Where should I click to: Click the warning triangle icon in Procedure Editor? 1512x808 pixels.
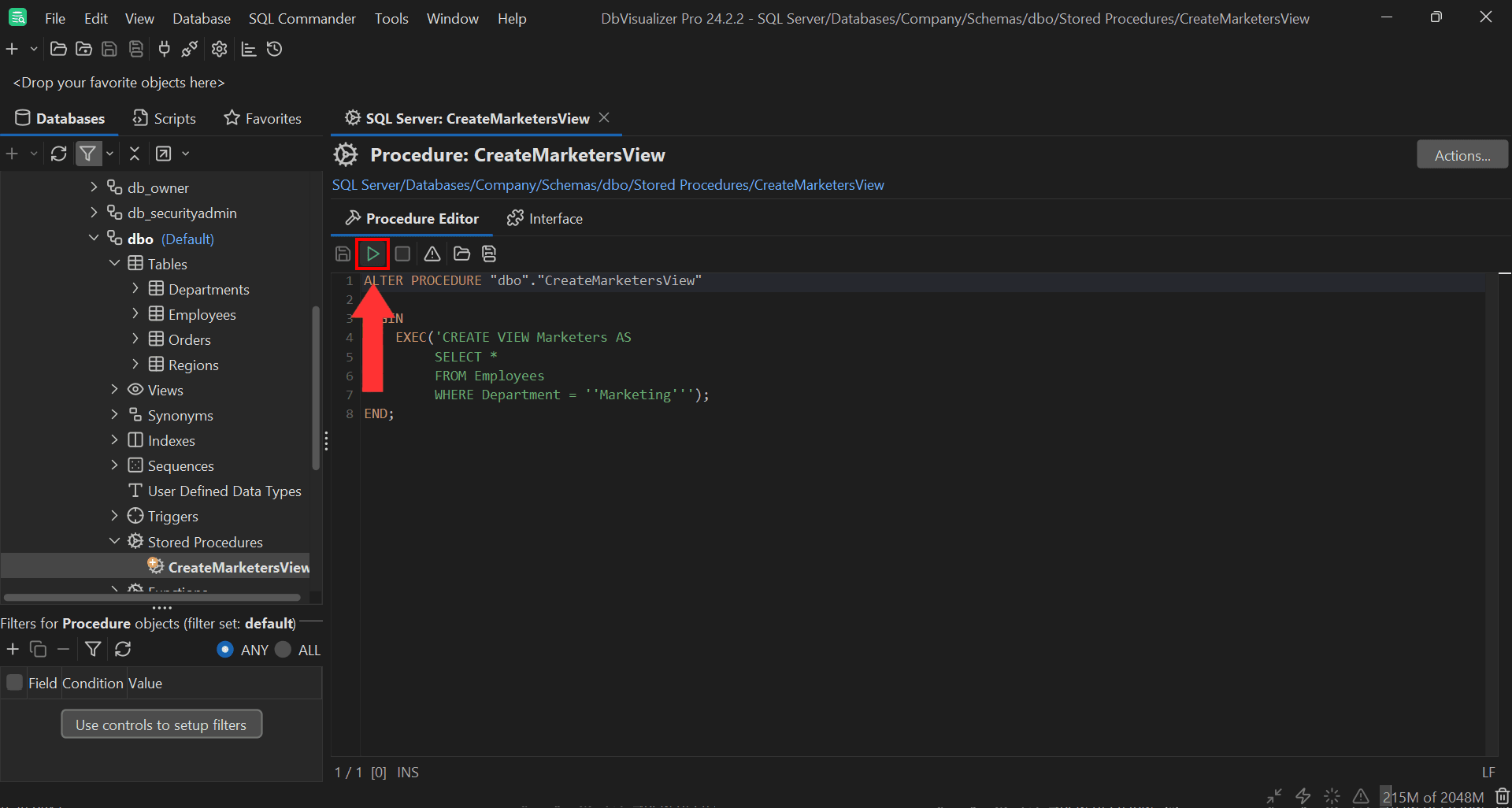[432, 254]
